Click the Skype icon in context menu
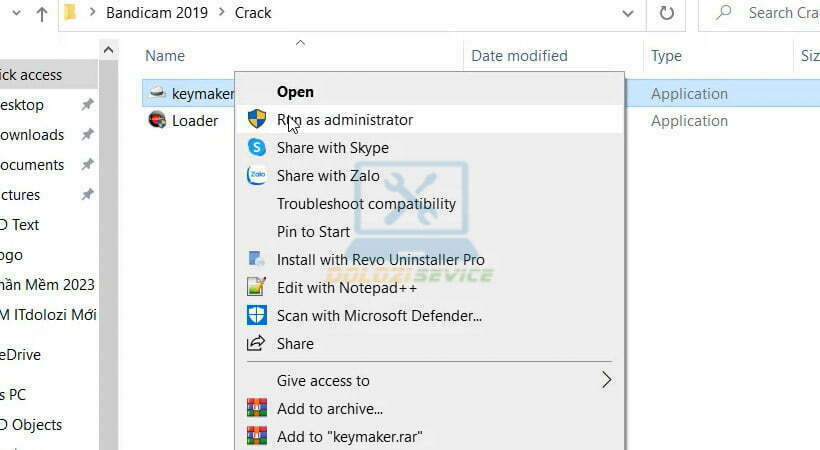The width and height of the screenshot is (820, 450). (x=257, y=148)
